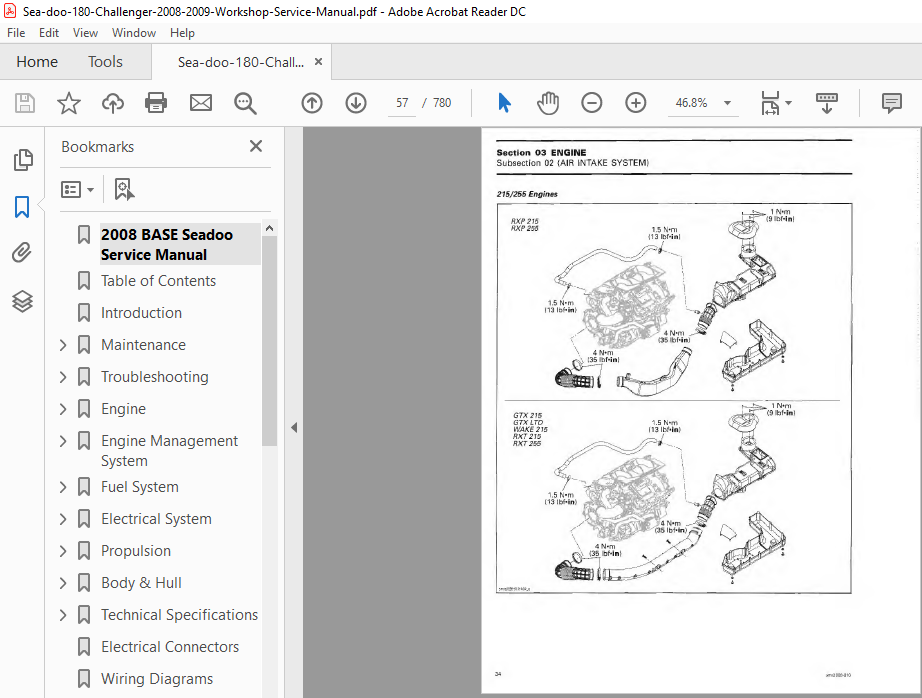922x698 pixels.
Task: Click the bookmarks scroll up arrow
Action: [269, 228]
